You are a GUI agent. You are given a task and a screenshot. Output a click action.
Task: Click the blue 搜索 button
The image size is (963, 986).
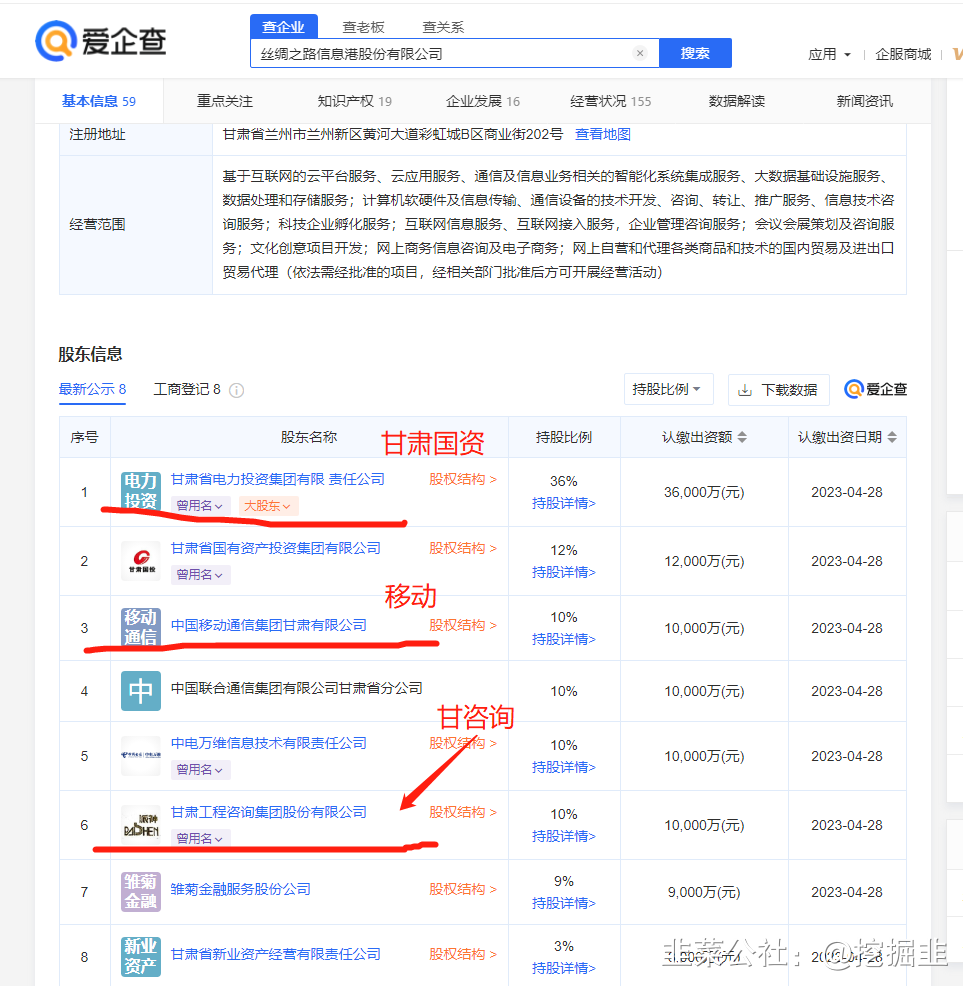tap(695, 53)
